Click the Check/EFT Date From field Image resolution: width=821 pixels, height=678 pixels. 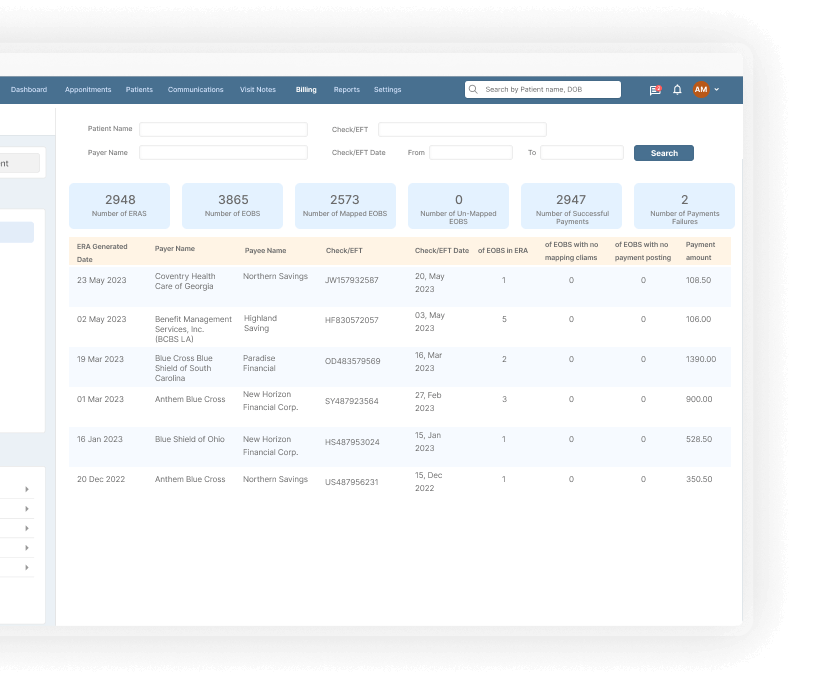click(x=470, y=153)
